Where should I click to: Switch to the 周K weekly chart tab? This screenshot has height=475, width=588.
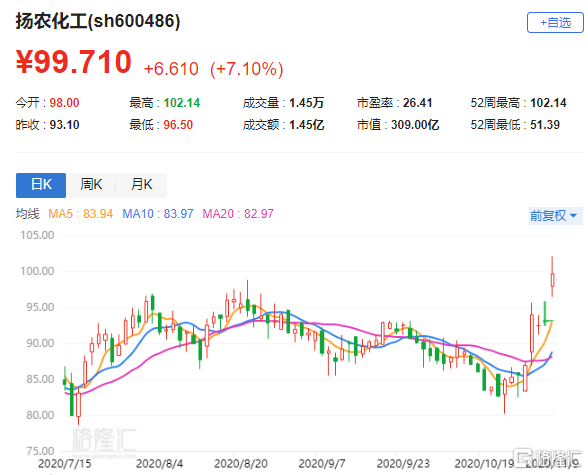click(x=91, y=185)
